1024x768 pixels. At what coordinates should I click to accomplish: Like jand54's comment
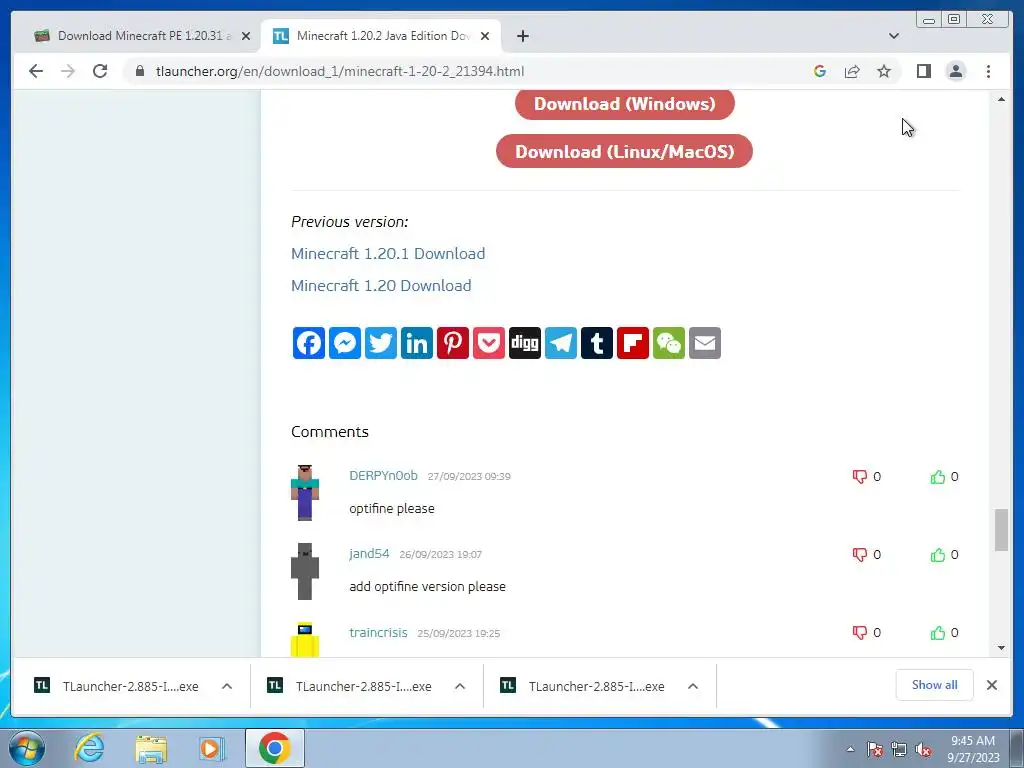pyautogui.click(x=938, y=554)
